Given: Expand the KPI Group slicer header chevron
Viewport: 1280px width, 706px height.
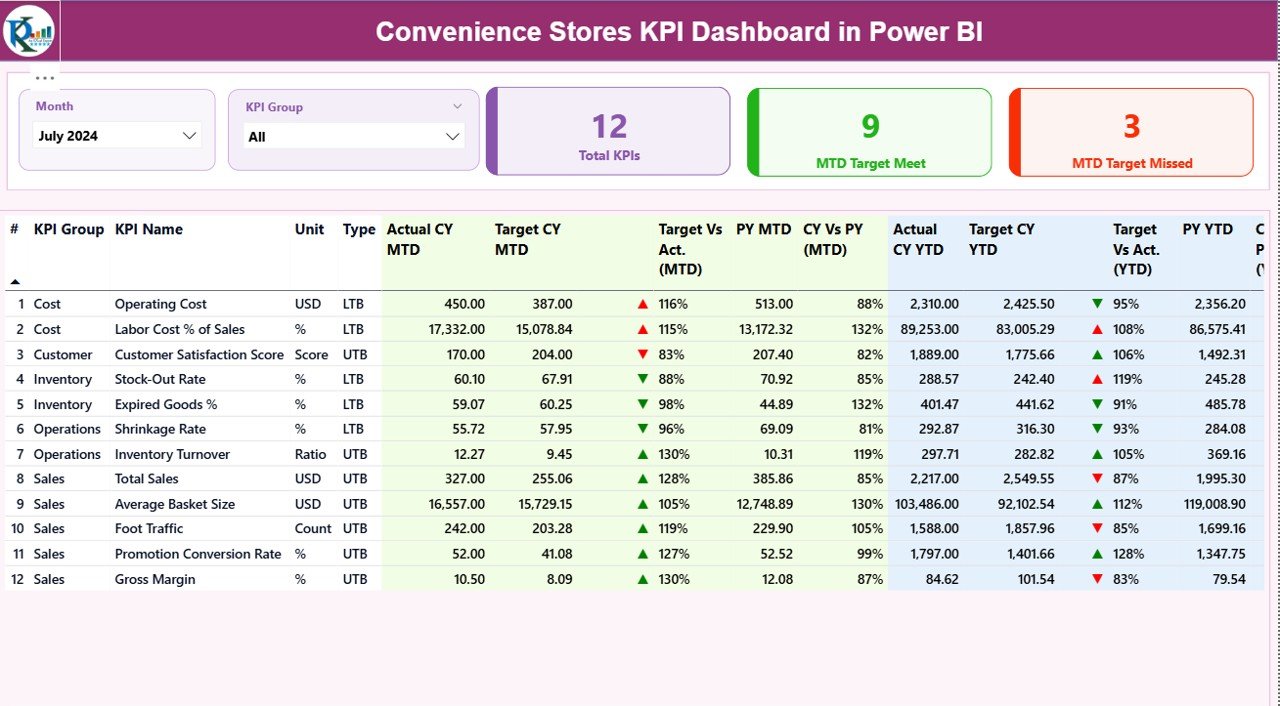Looking at the screenshot, I should click(x=459, y=106).
